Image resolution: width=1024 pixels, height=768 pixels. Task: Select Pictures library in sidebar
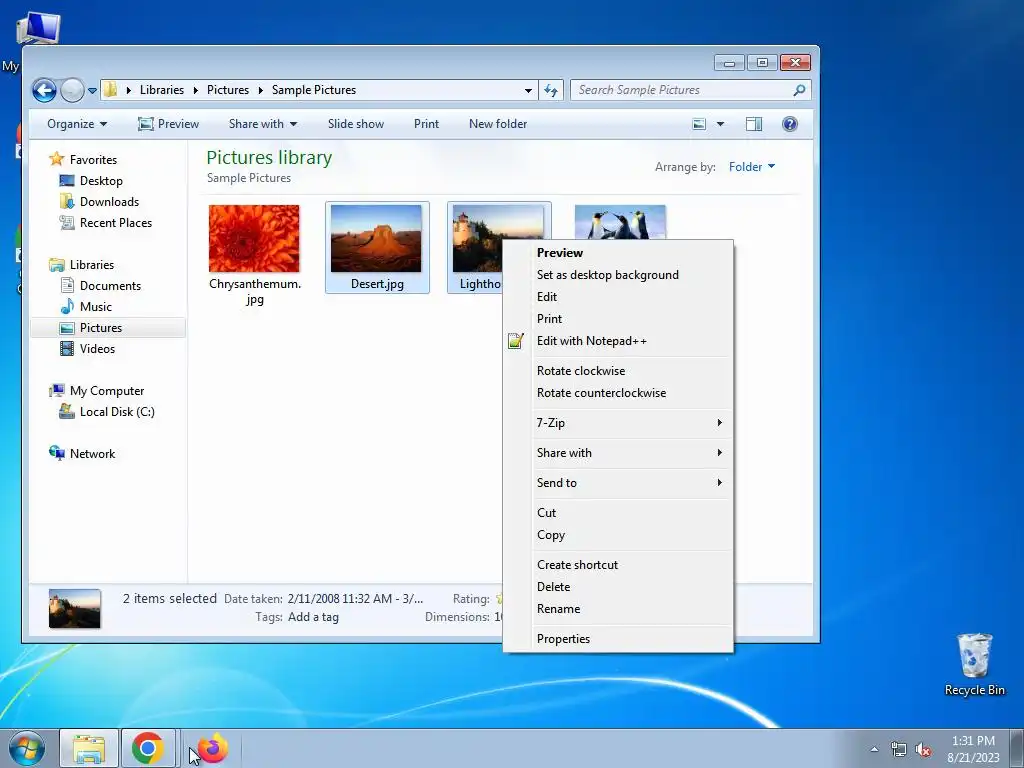(108, 327)
